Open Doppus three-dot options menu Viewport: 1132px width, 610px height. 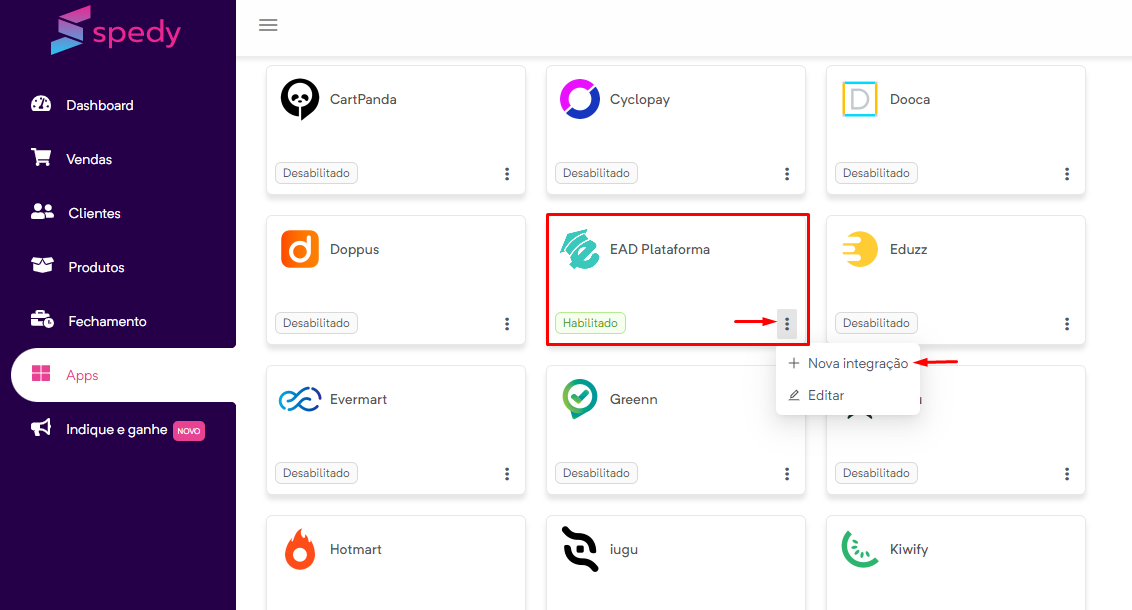pos(507,324)
